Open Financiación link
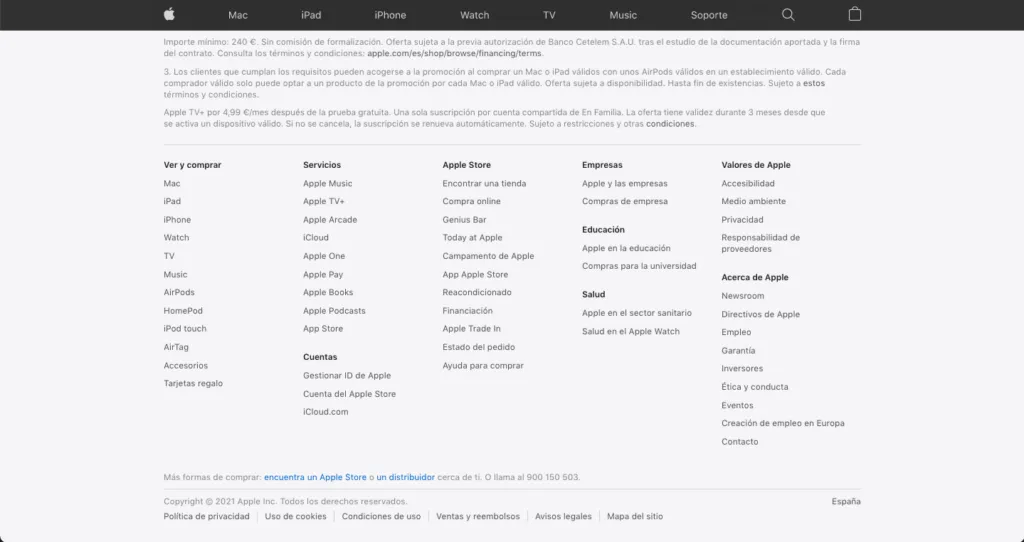 tap(467, 311)
